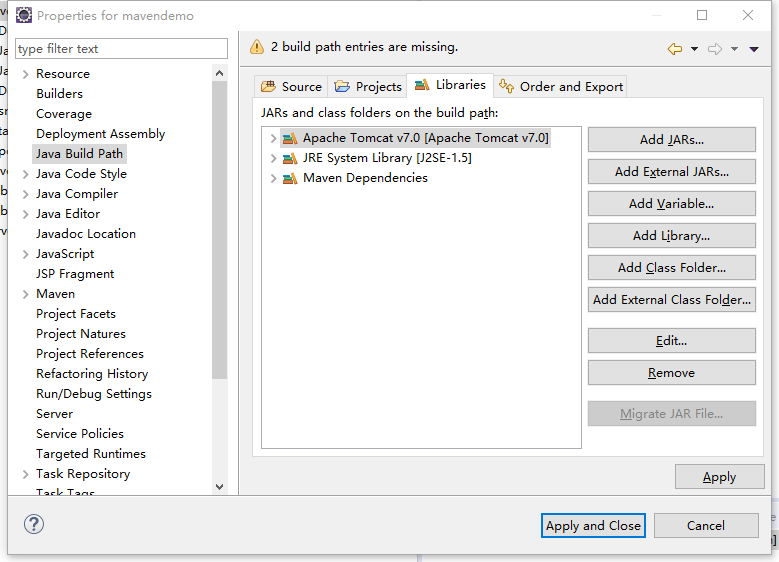Click the build path warning icon

257,47
